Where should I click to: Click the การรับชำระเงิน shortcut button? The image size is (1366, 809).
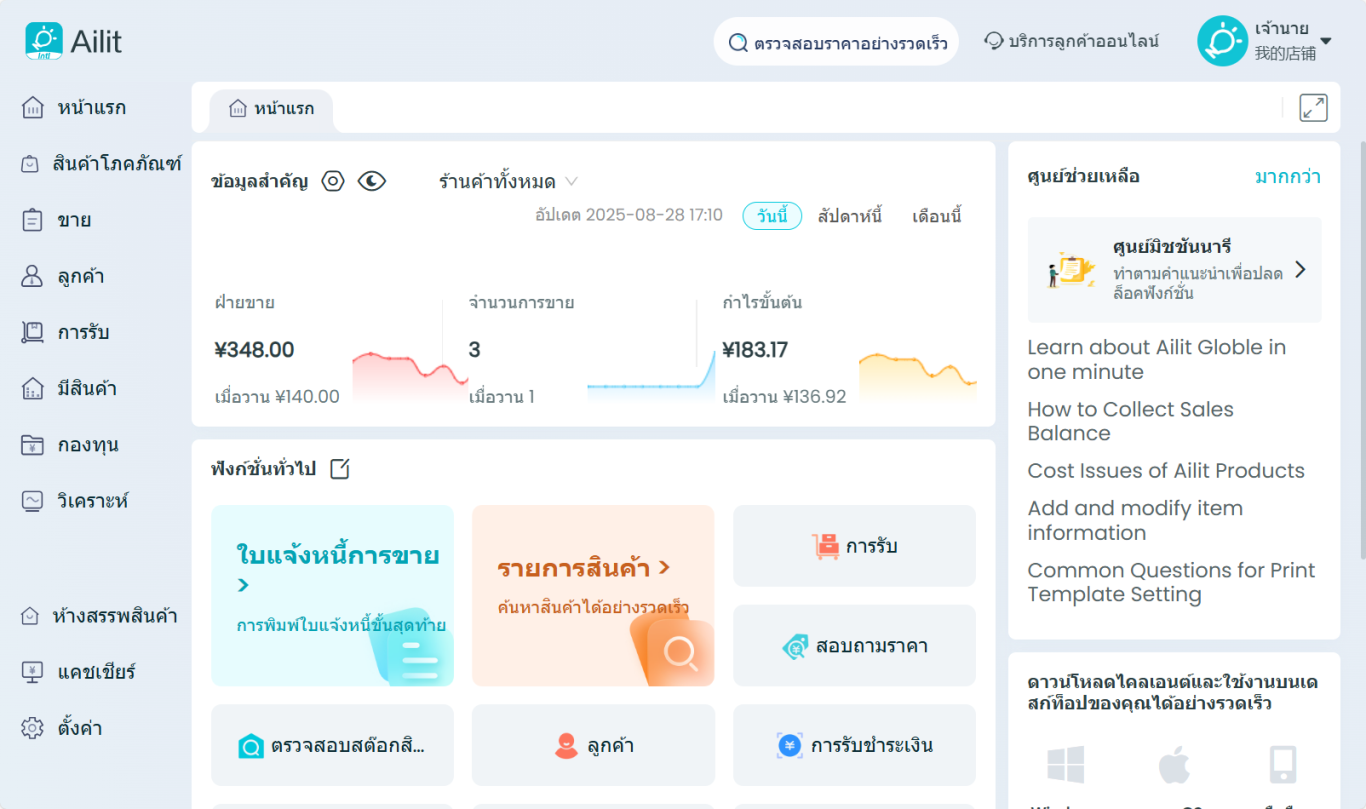854,746
